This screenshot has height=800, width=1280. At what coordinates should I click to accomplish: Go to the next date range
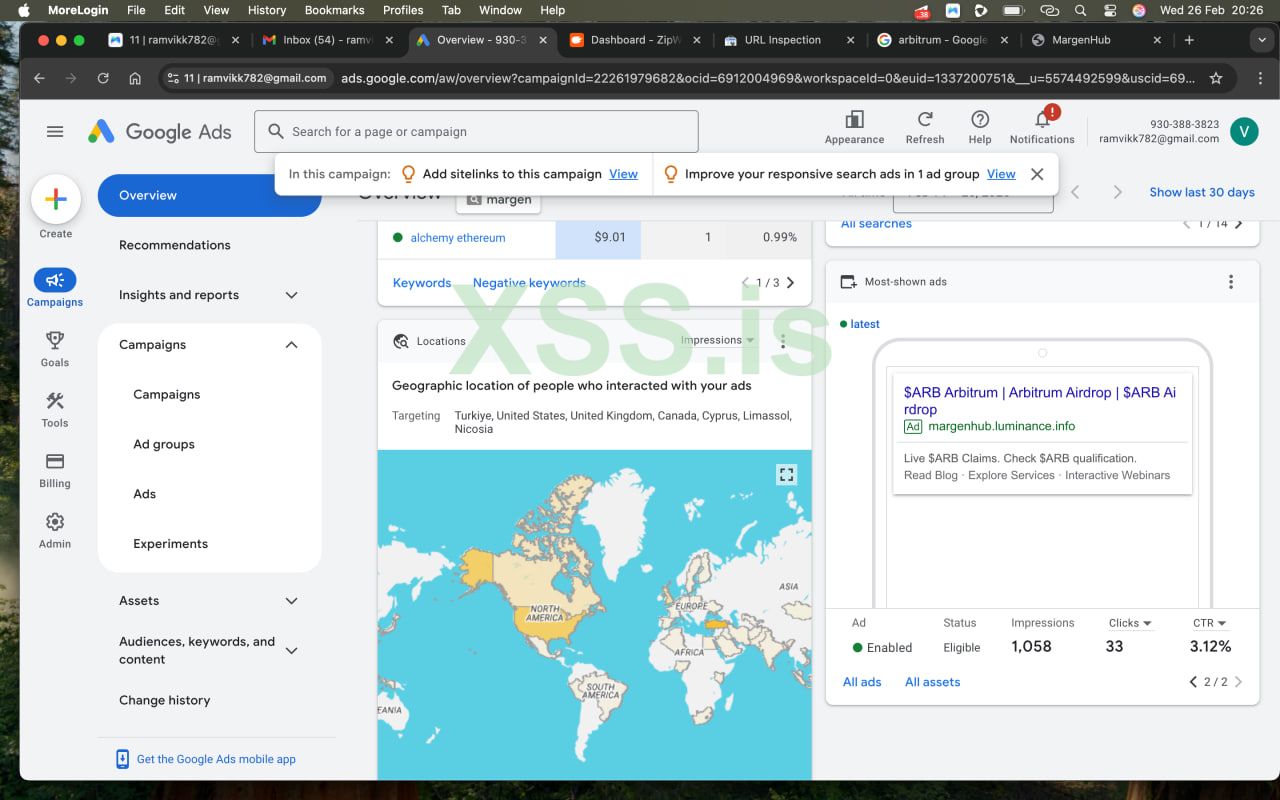click(x=1117, y=192)
